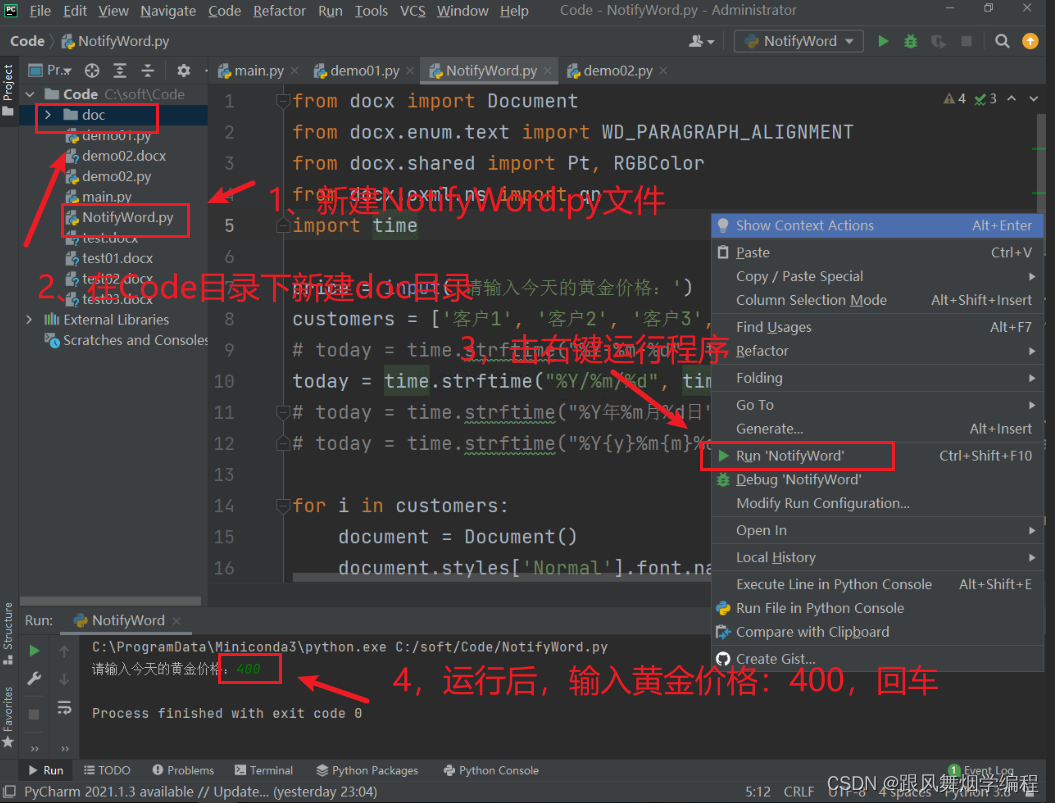Click 5:12 caret position in status bar

pos(758,792)
